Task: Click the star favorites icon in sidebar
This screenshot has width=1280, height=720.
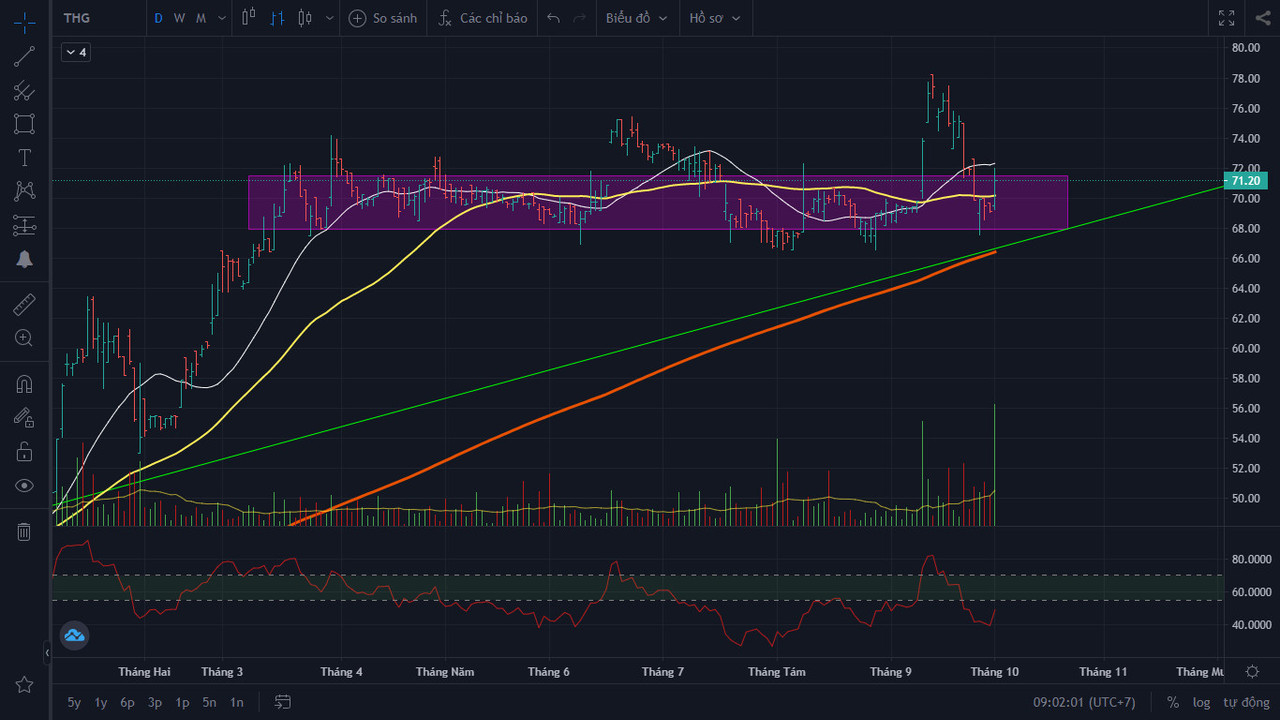Action: tap(24, 685)
